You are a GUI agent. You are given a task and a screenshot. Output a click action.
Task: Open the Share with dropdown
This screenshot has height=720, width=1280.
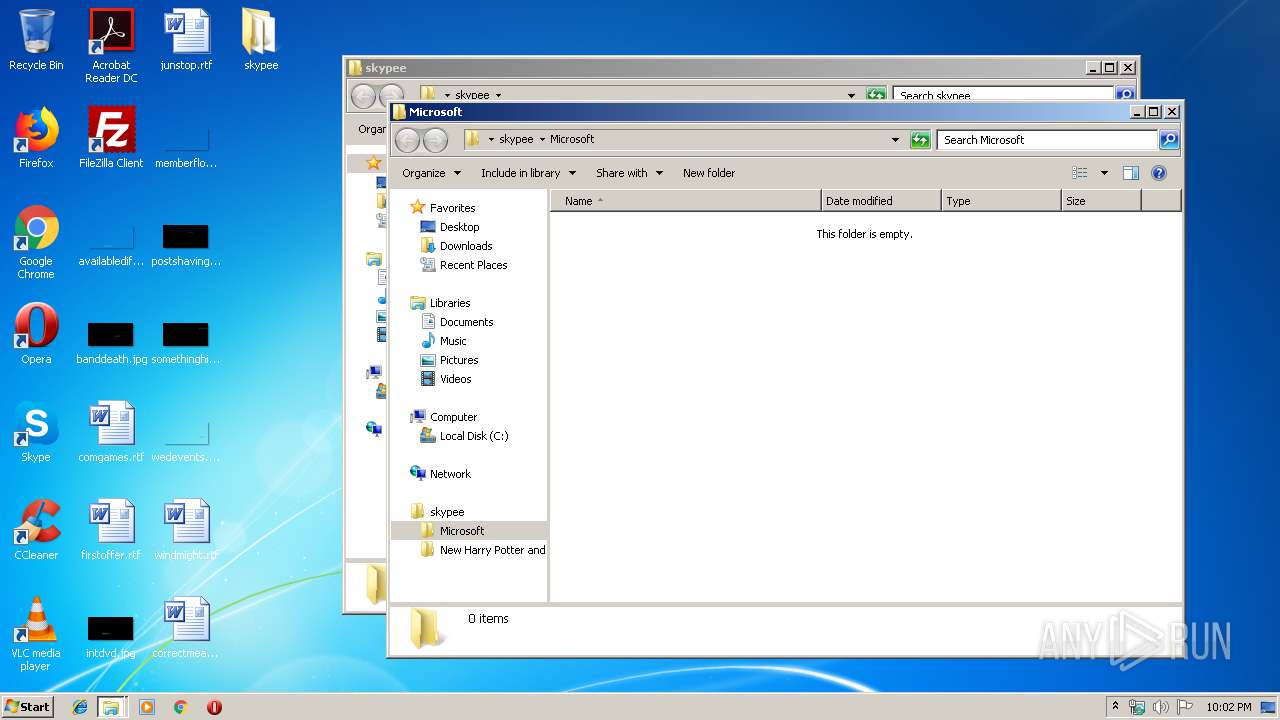pyautogui.click(x=629, y=173)
